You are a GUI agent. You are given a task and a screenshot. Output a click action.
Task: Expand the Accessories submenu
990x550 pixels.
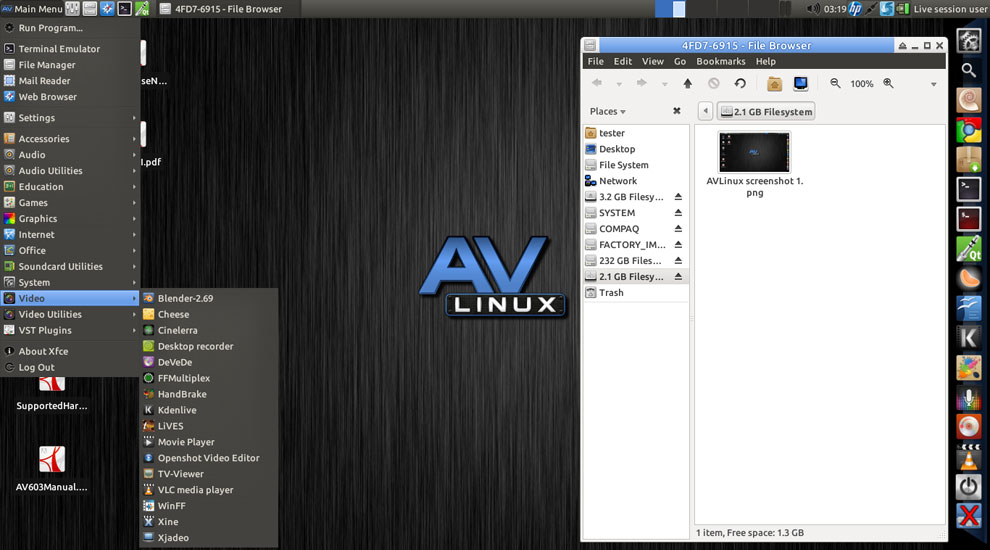click(x=70, y=139)
